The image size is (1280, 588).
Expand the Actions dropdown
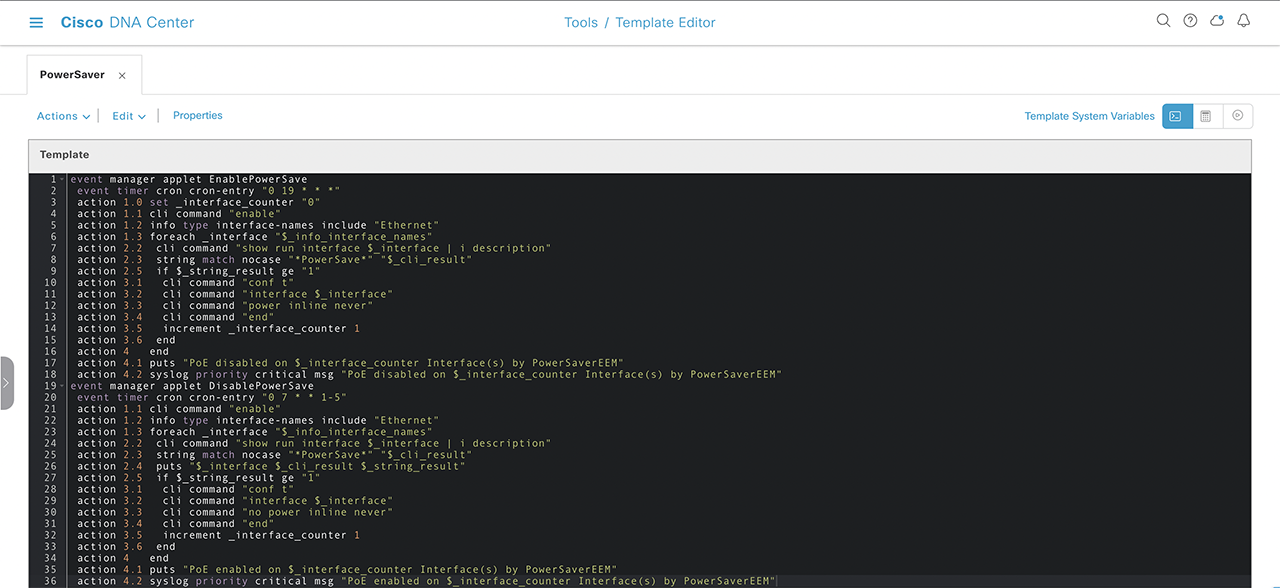point(63,116)
